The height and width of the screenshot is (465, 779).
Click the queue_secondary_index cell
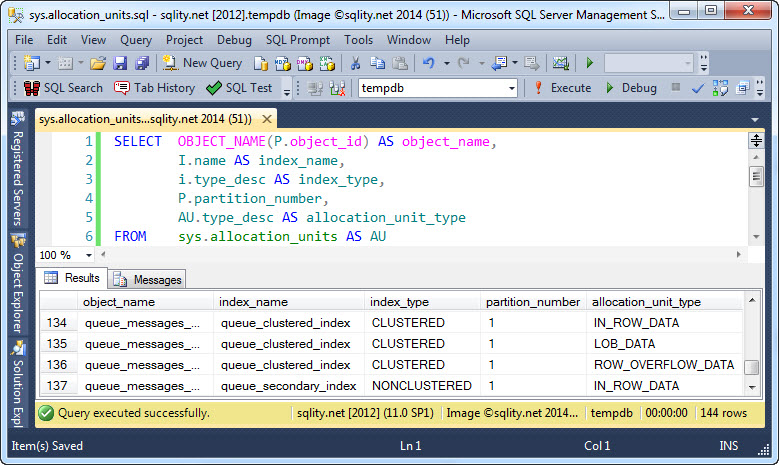[289, 386]
